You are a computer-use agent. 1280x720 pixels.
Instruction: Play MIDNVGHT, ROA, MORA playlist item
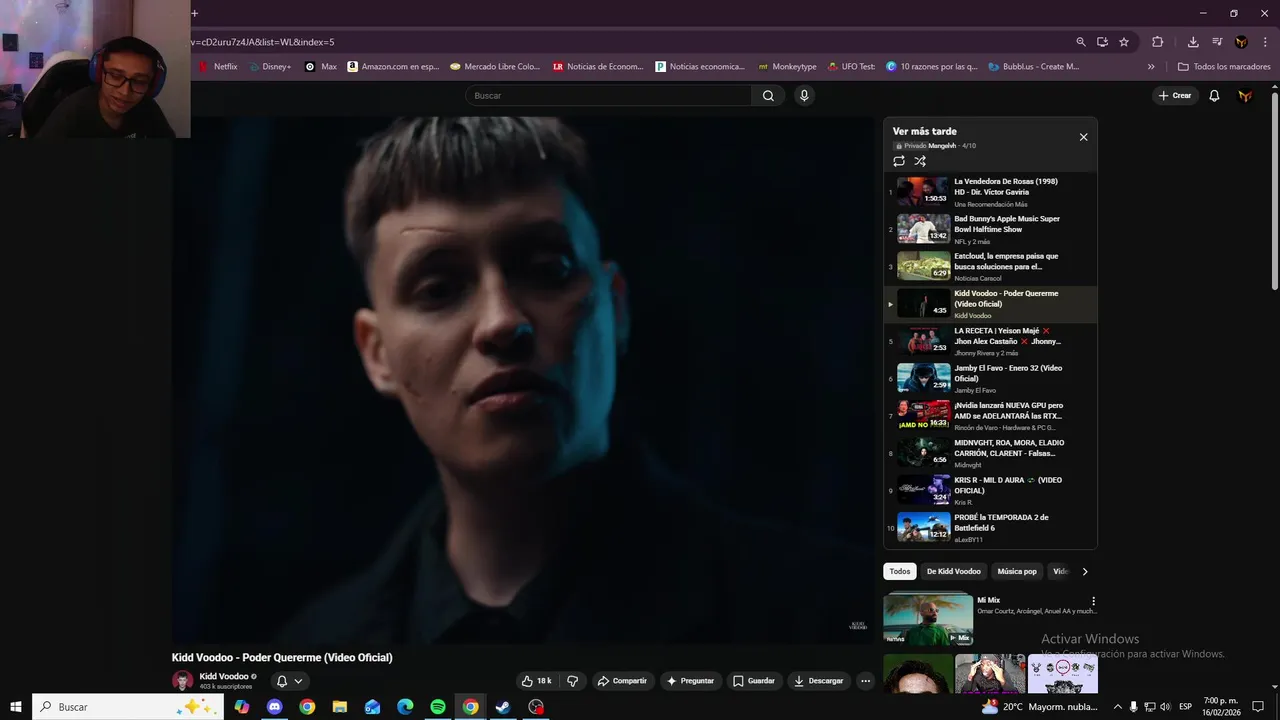tap(990, 453)
